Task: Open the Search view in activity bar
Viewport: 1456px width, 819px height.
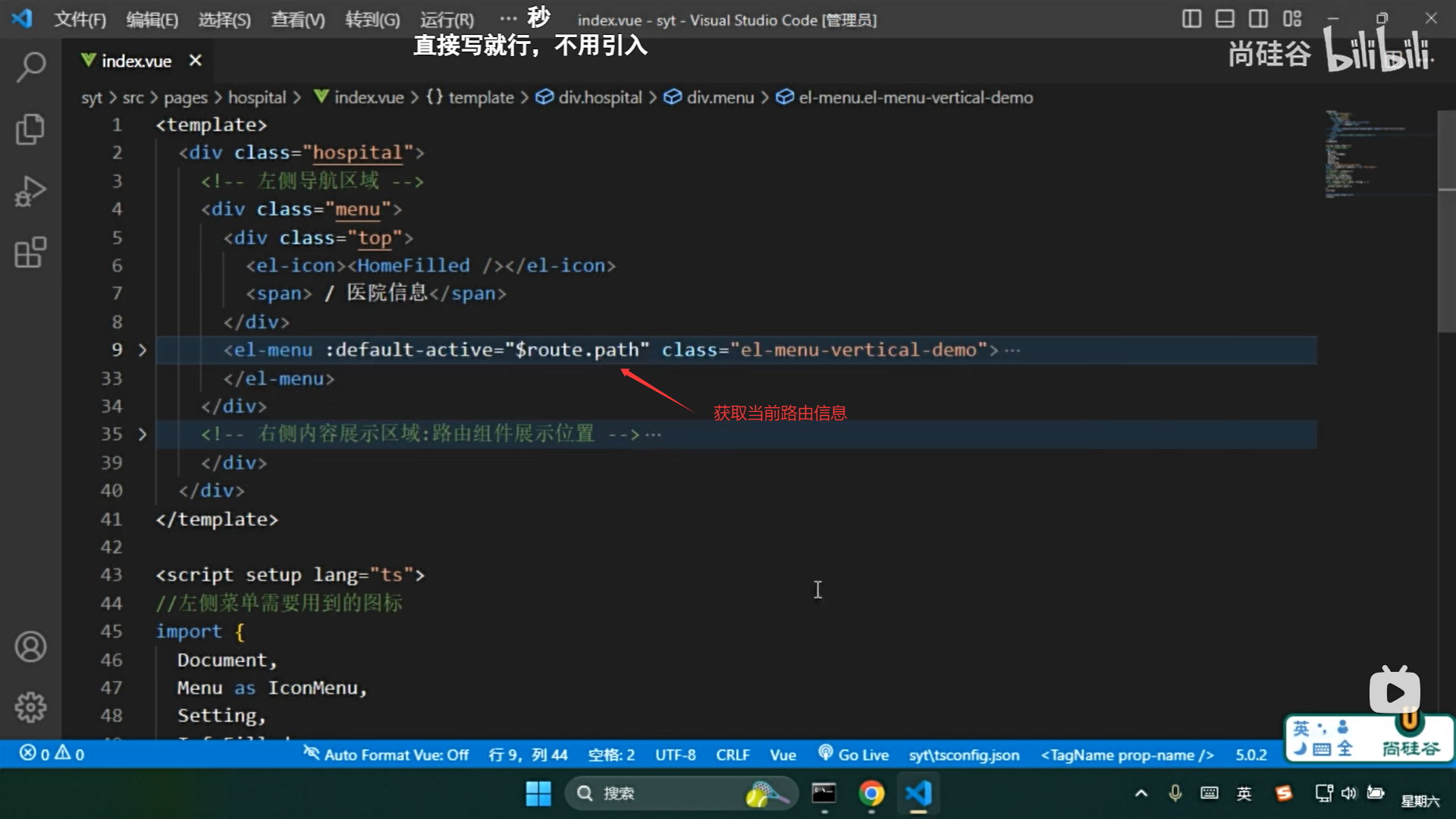Action: [x=30, y=67]
